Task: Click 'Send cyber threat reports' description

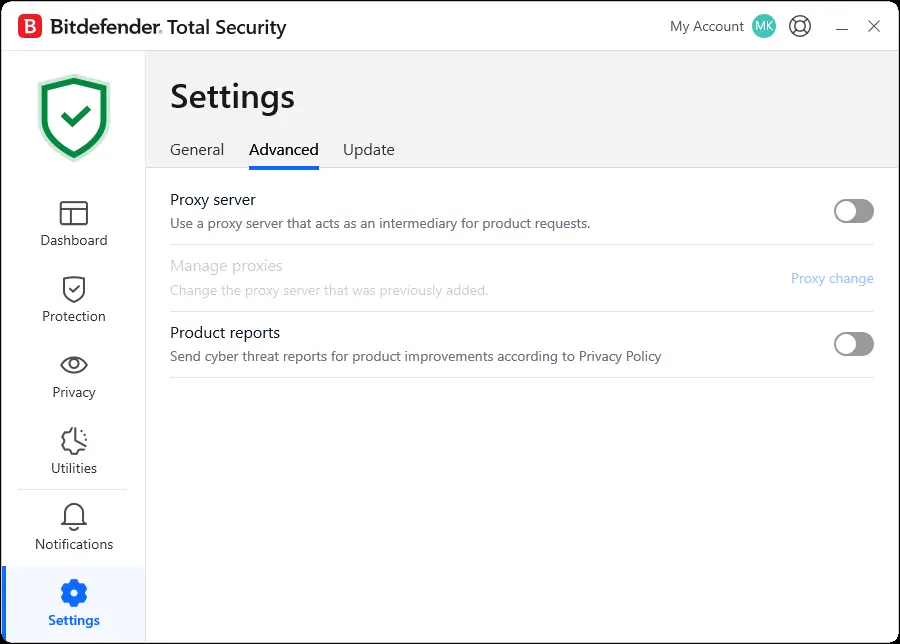Action: pyautogui.click(x=416, y=356)
